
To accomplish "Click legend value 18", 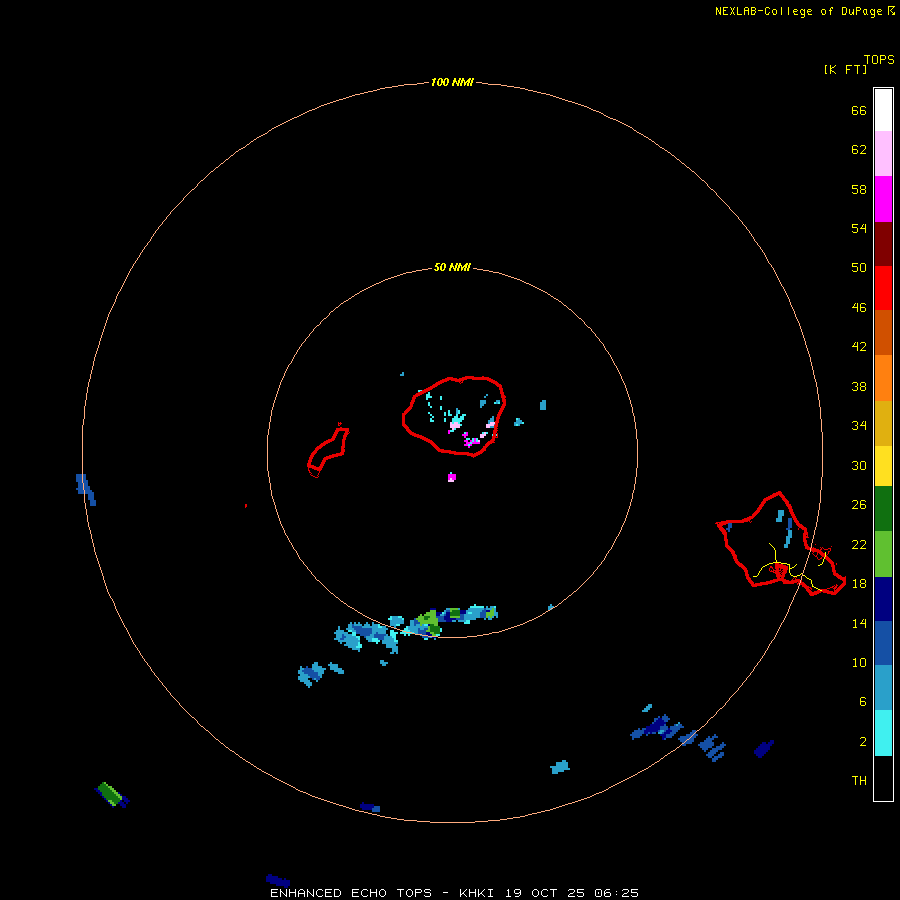I will (859, 584).
